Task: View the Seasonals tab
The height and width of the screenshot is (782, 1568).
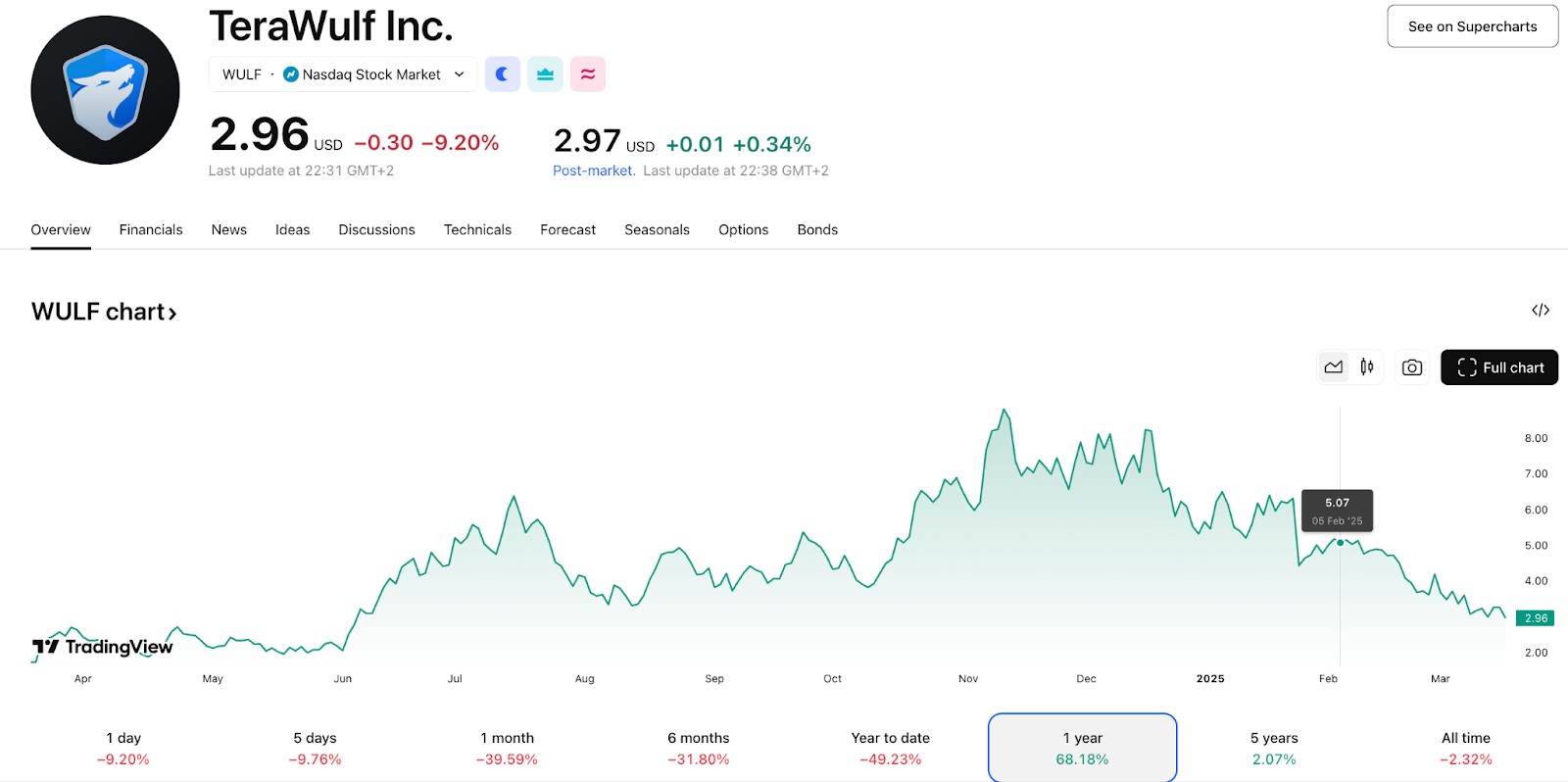Action: (x=657, y=229)
